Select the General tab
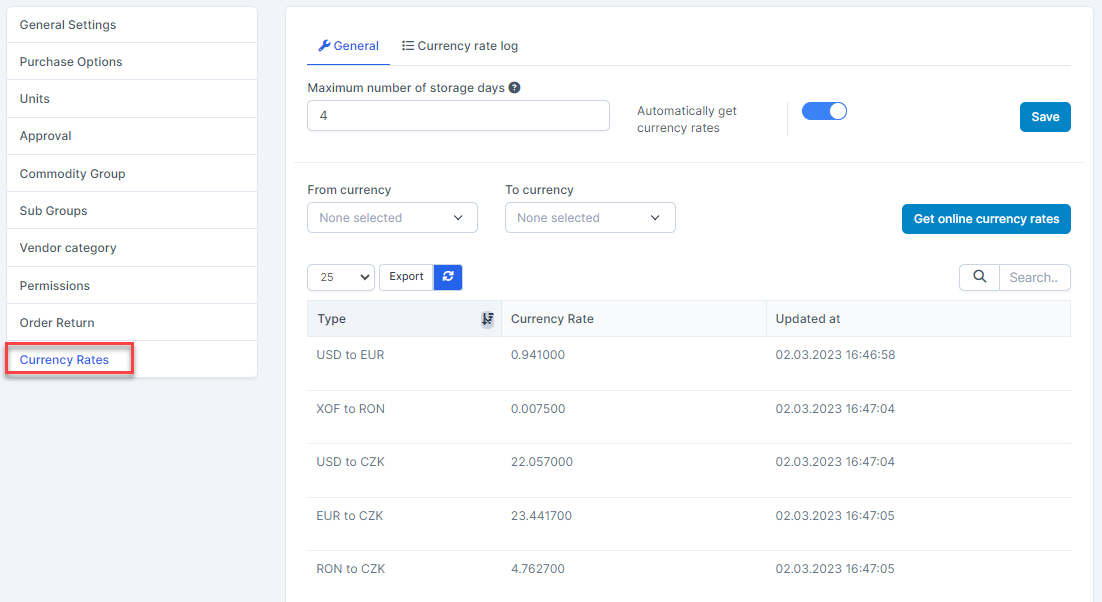Screen dimensions: 1102x602 pyautogui.click(x=348, y=46)
